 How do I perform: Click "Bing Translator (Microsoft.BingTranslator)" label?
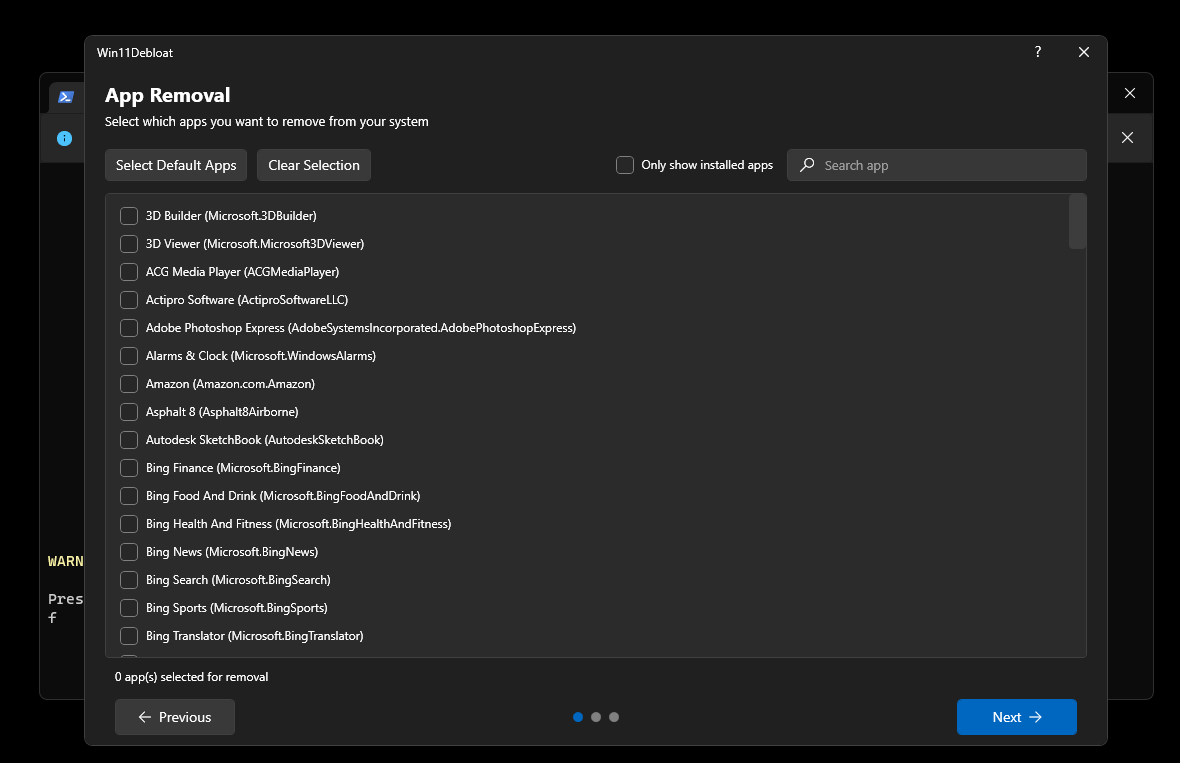coord(254,636)
